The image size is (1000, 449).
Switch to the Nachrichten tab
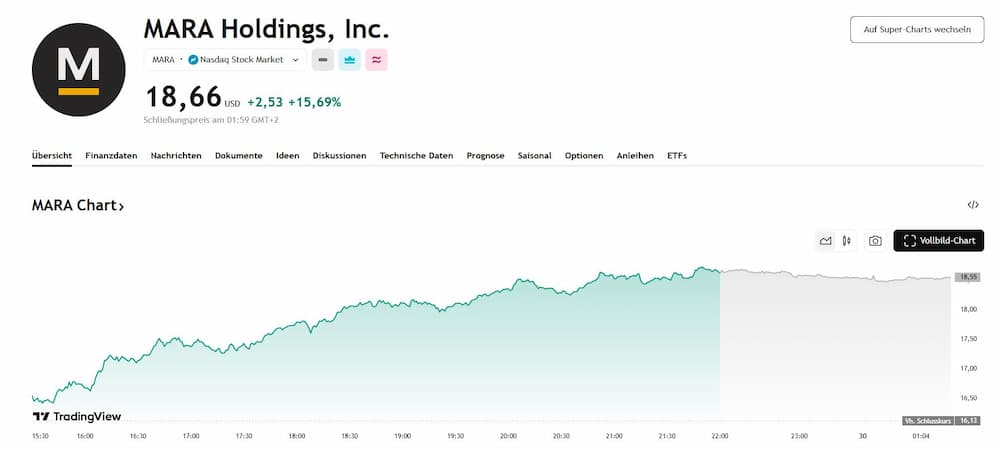[176, 156]
